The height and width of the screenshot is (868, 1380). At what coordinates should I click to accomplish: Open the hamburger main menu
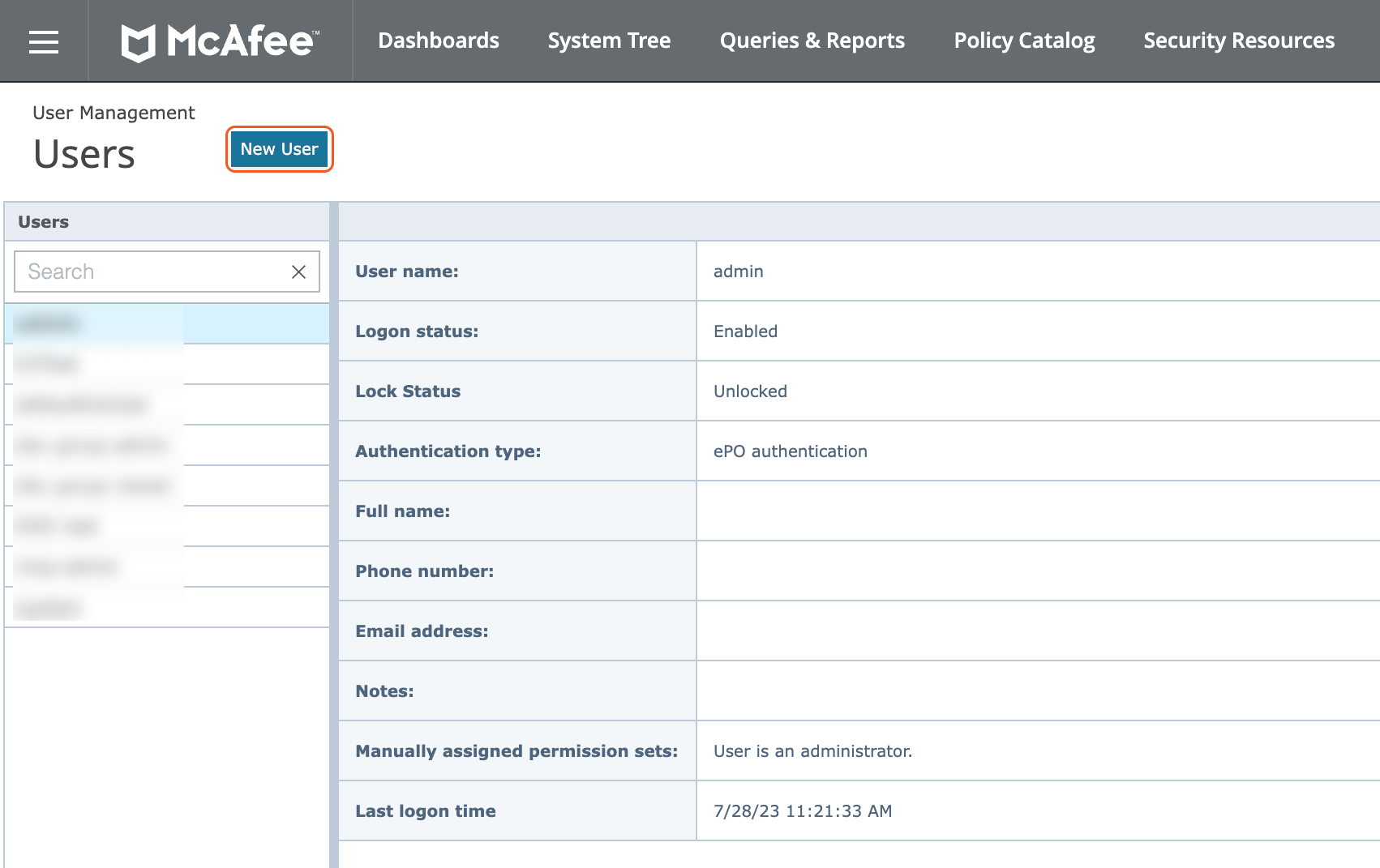pos(44,41)
